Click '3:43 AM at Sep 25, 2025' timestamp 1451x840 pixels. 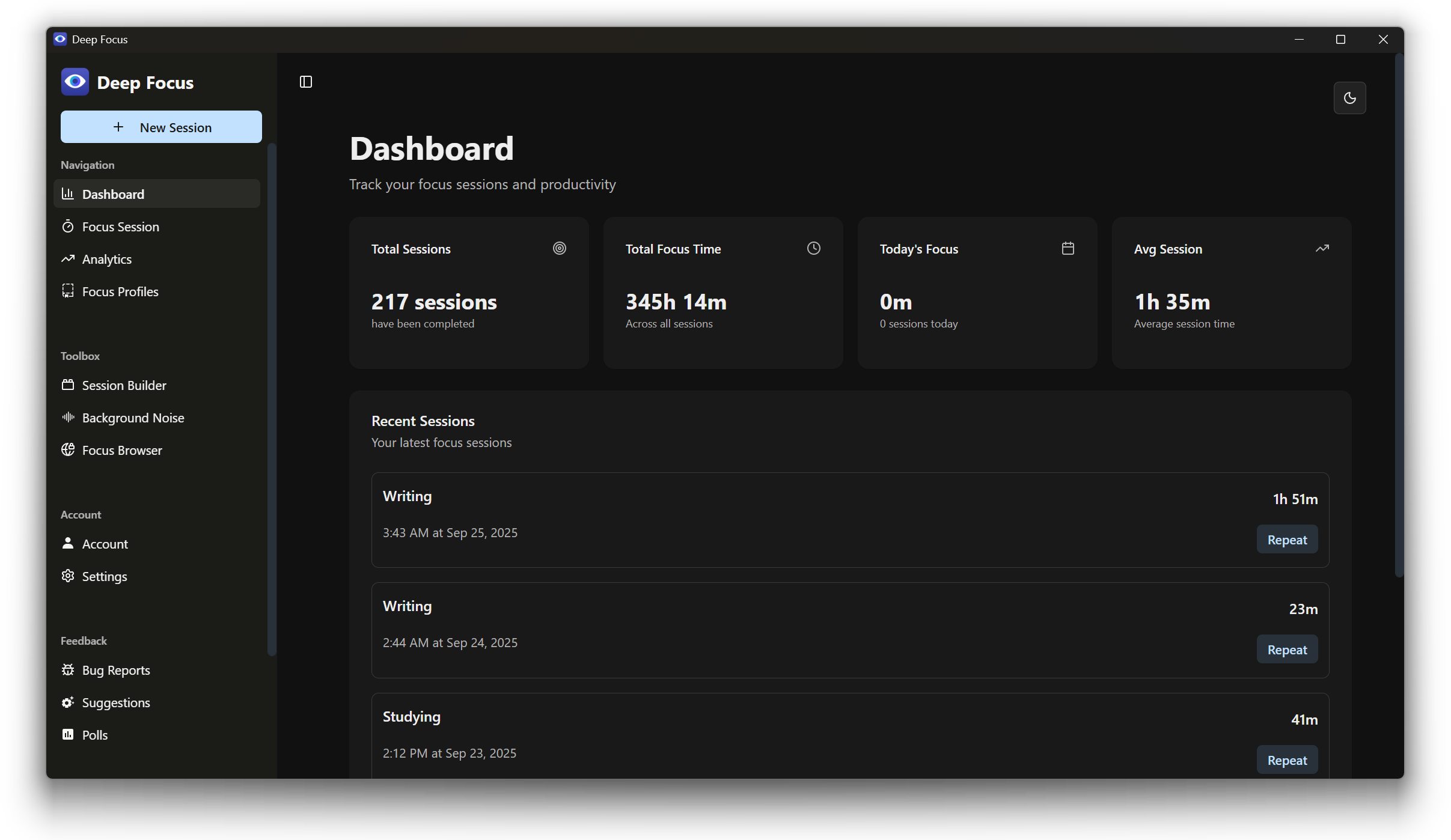450,532
